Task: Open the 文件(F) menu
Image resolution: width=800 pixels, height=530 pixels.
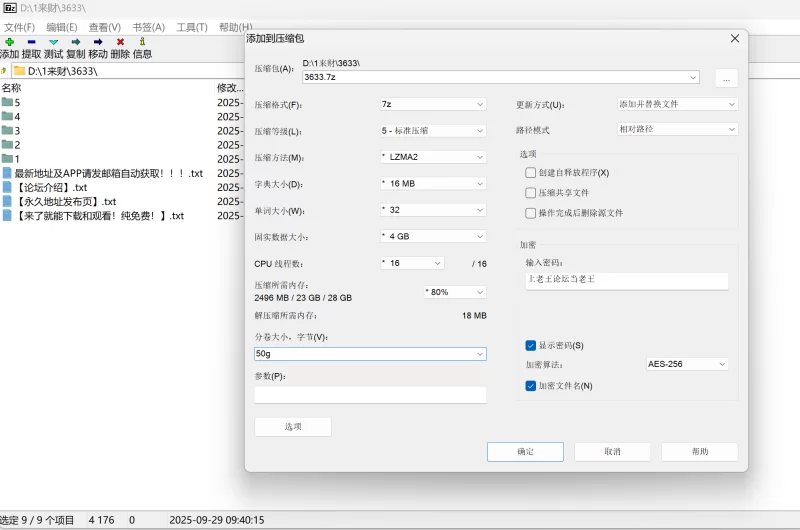Action: point(19,27)
